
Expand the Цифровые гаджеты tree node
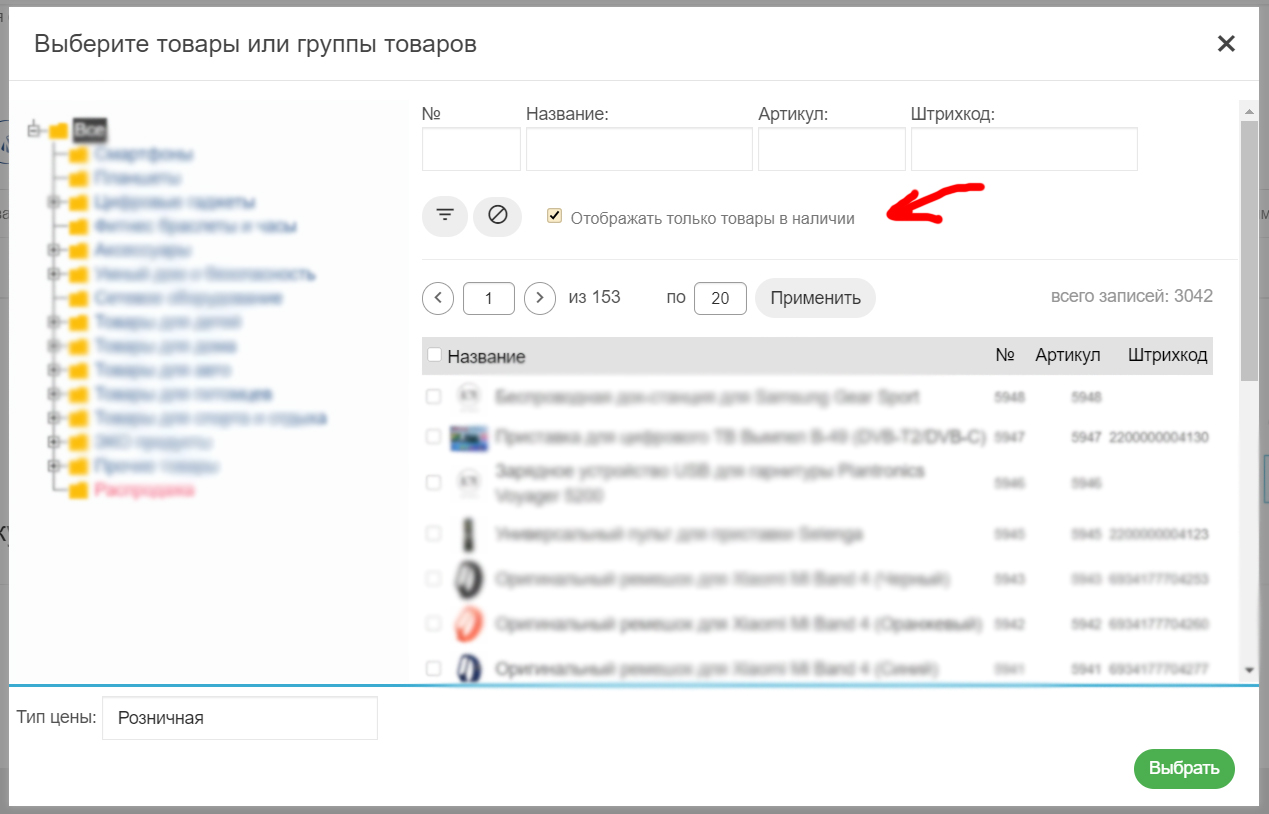coord(53,203)
